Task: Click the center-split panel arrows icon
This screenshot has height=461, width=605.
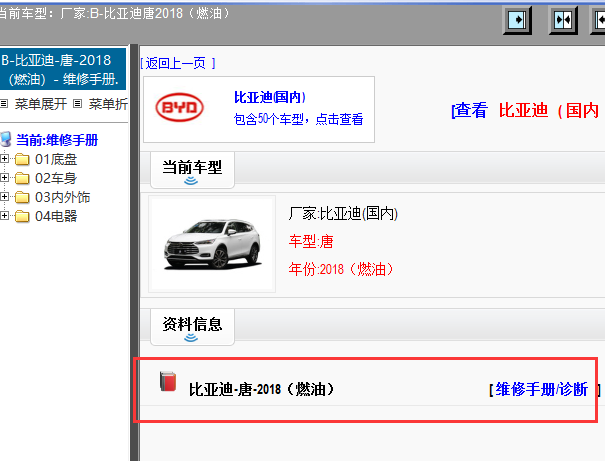Action: (563, 20)
